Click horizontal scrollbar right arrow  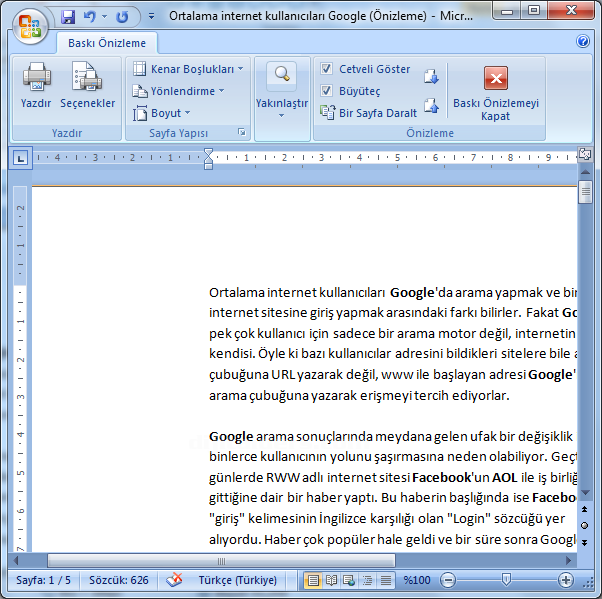[x=569, y=561]
